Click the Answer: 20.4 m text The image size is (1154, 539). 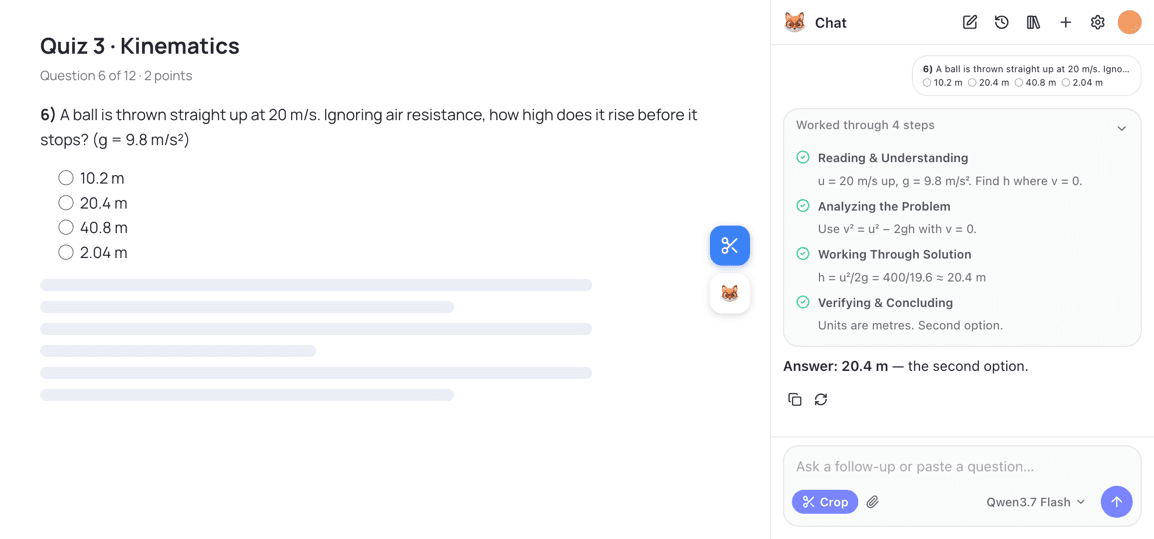point(835,366)
